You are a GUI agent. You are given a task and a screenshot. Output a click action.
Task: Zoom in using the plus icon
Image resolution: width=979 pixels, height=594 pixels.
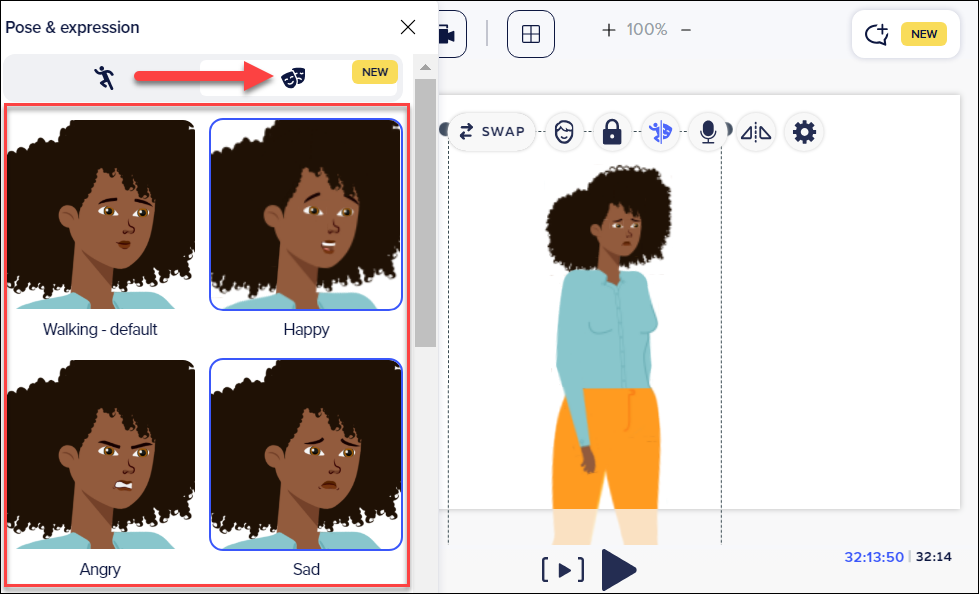(609, 30)
